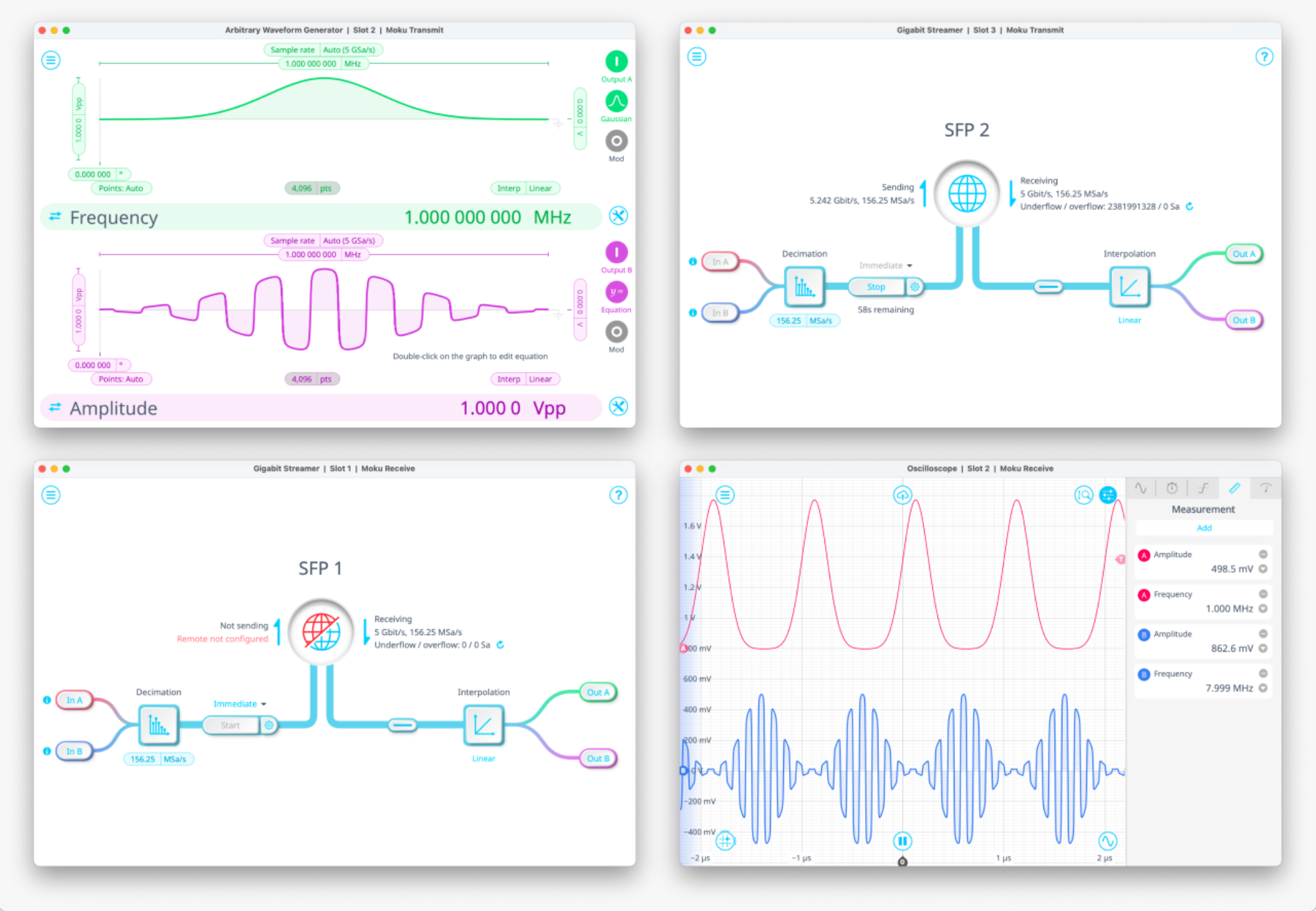Click Add under Measurement panel
The width and height of the screenshot is (1316, 911).
coord(1203,528)
